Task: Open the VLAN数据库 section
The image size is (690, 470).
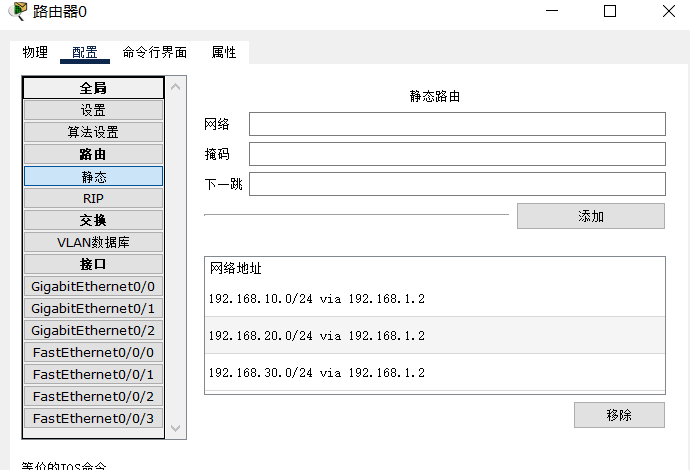Action: (93, 242)
